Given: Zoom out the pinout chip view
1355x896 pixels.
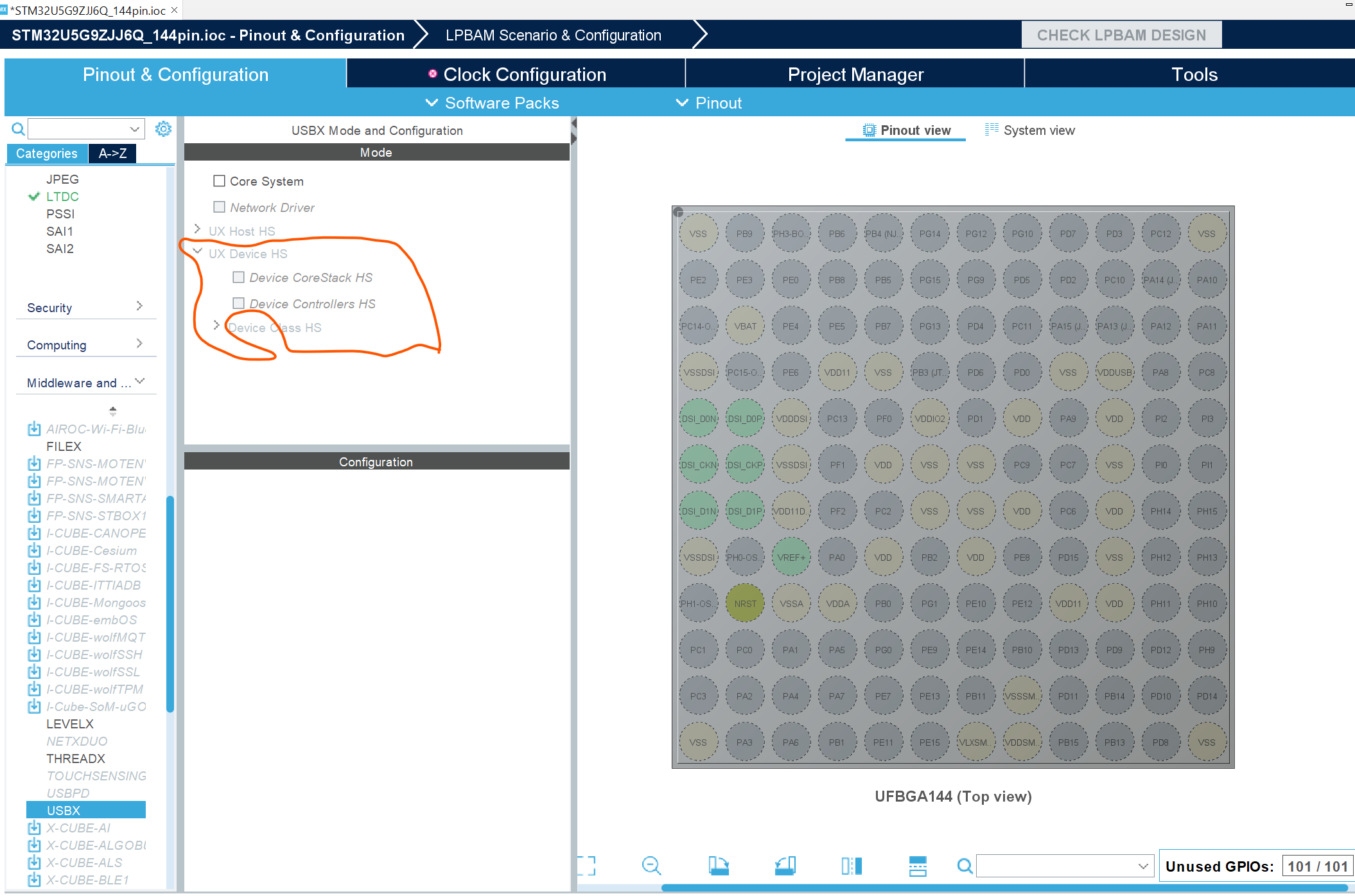Looking at the screenshot, I should [x=651, y=866].
